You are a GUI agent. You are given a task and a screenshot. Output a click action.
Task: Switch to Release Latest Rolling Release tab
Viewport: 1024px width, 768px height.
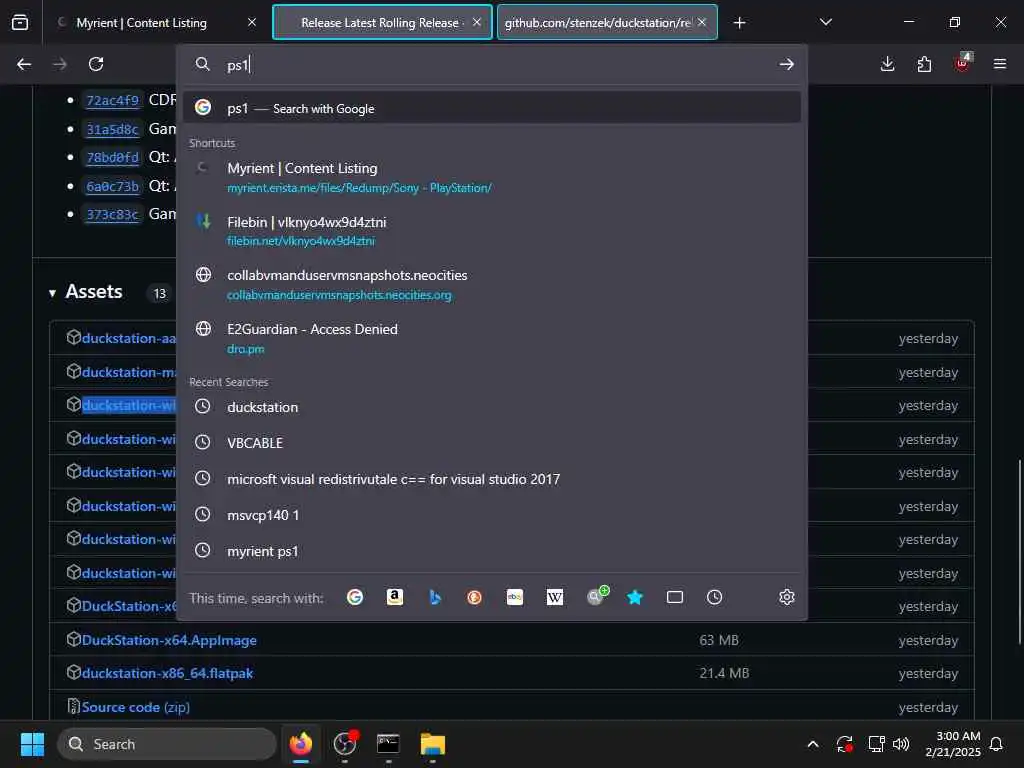382,22
